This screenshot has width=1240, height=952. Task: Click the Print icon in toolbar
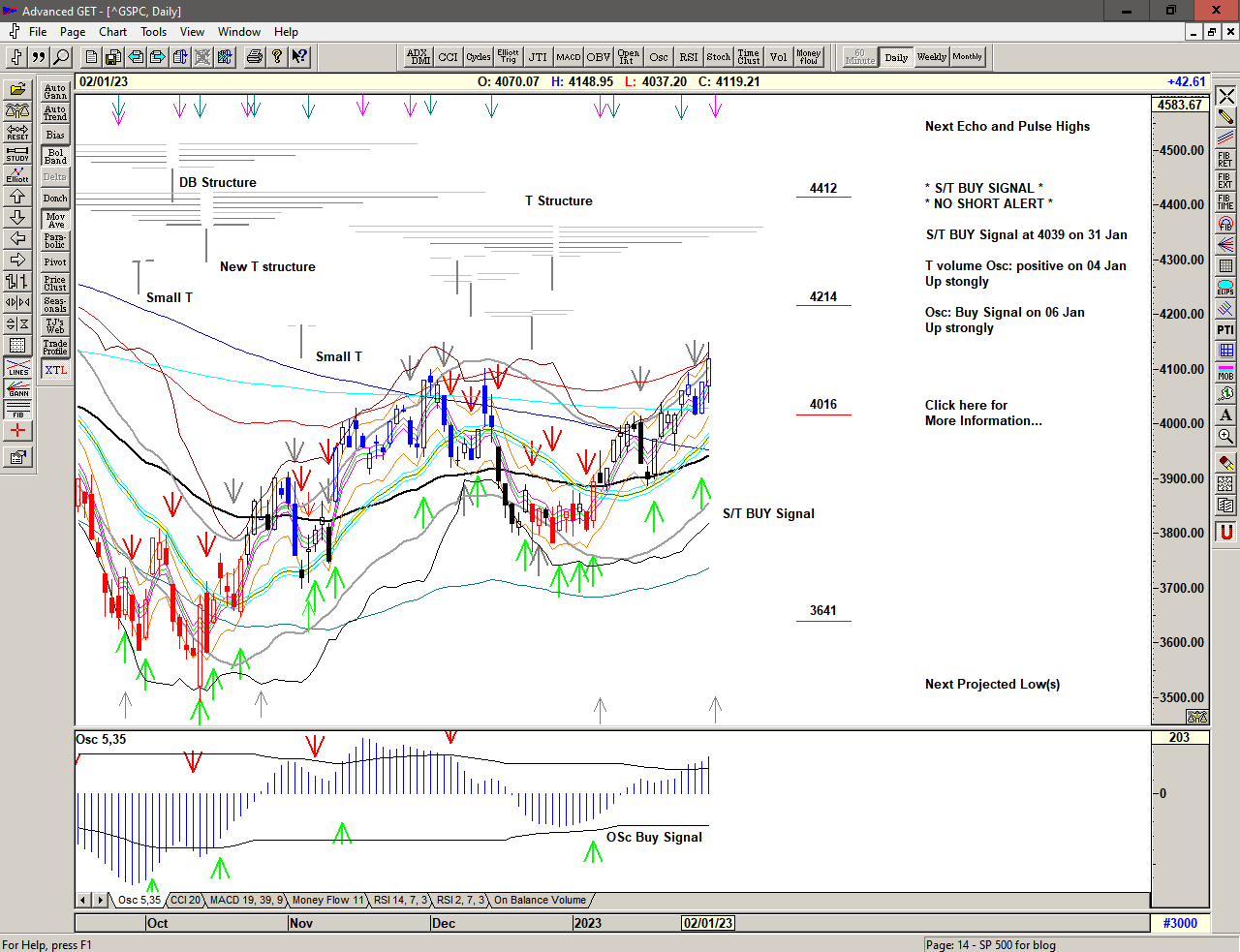pyautogui.click(x=254, y=57)
